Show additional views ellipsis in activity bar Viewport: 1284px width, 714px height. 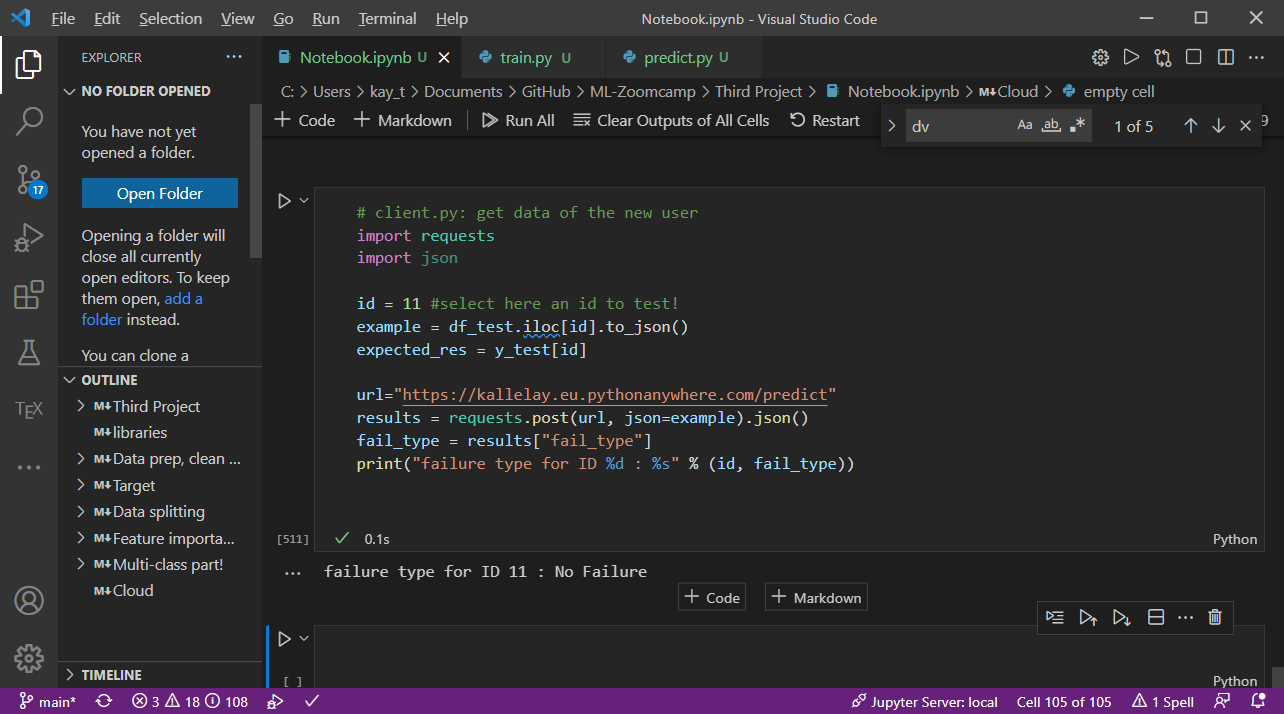(29, 467)
